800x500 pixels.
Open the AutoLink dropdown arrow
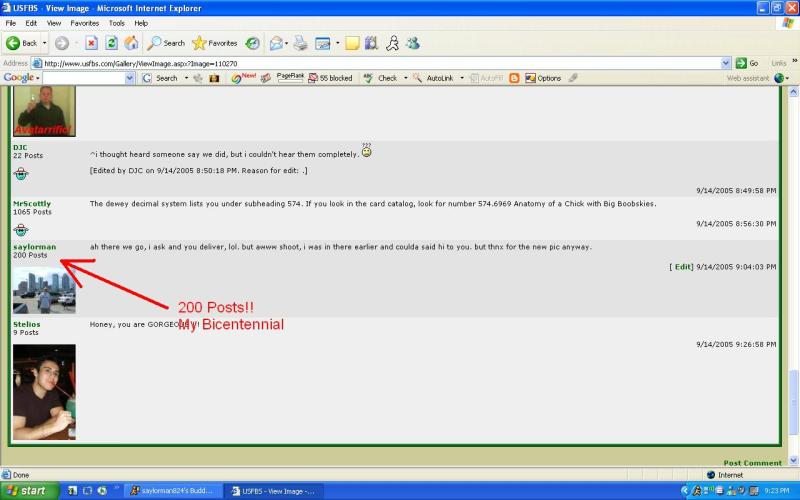click(462, 78)
